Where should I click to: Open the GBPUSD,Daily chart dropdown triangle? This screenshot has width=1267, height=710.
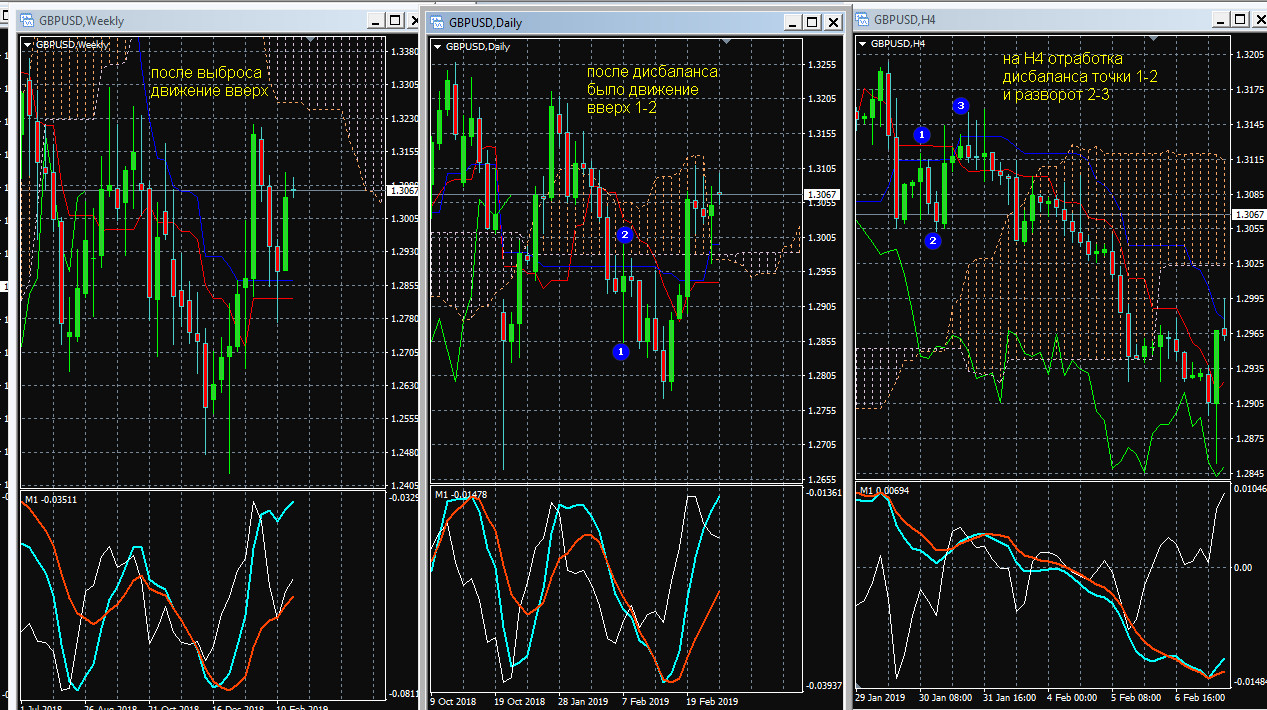coord(438,46)
